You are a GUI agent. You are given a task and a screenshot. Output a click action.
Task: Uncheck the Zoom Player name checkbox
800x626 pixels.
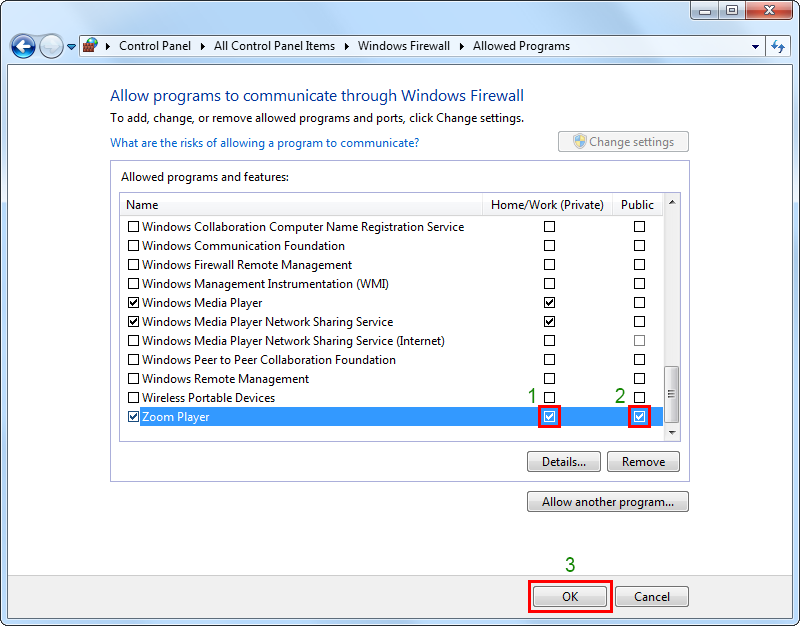[x=133, y=416]
